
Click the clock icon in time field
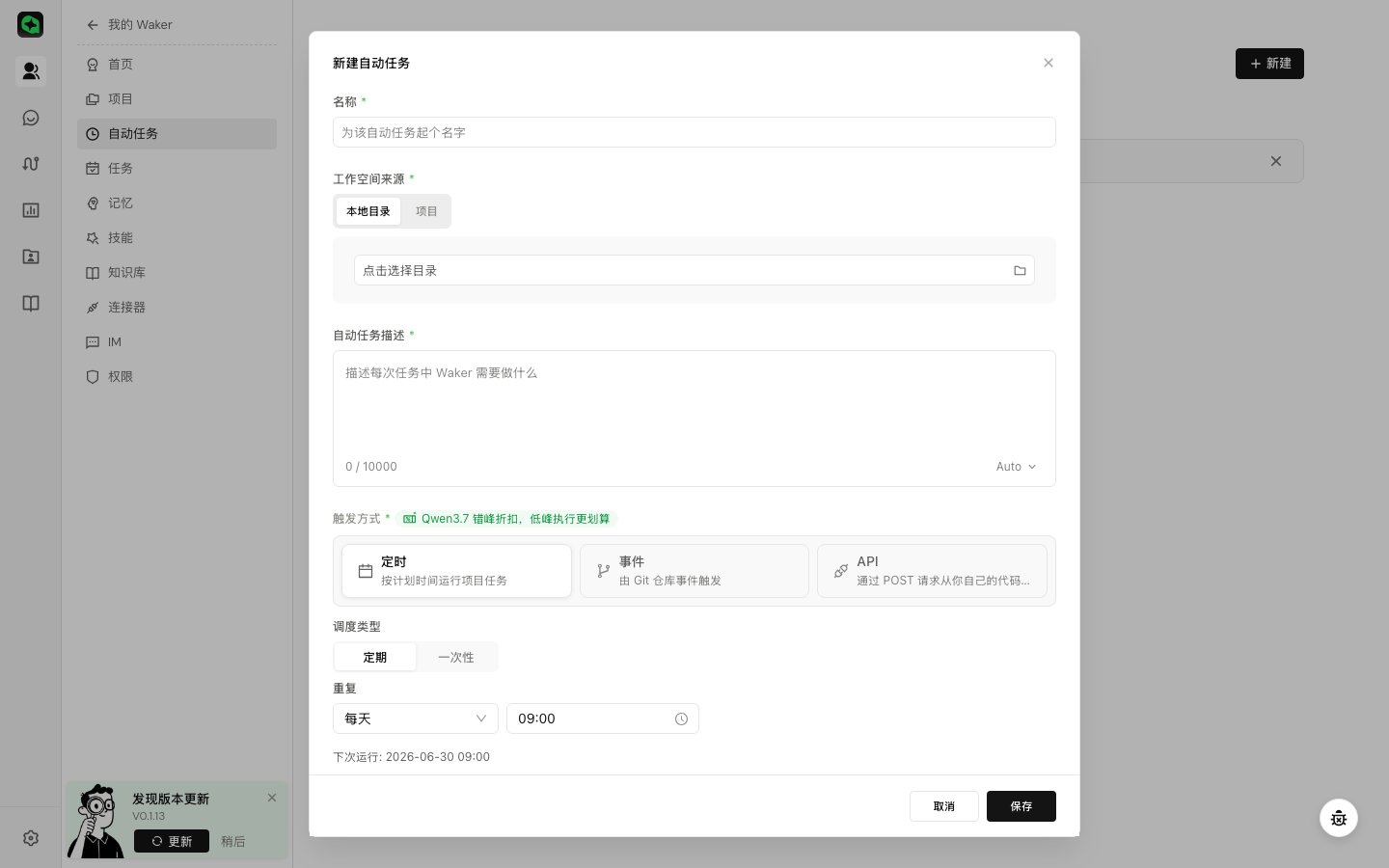click(681, 719)
